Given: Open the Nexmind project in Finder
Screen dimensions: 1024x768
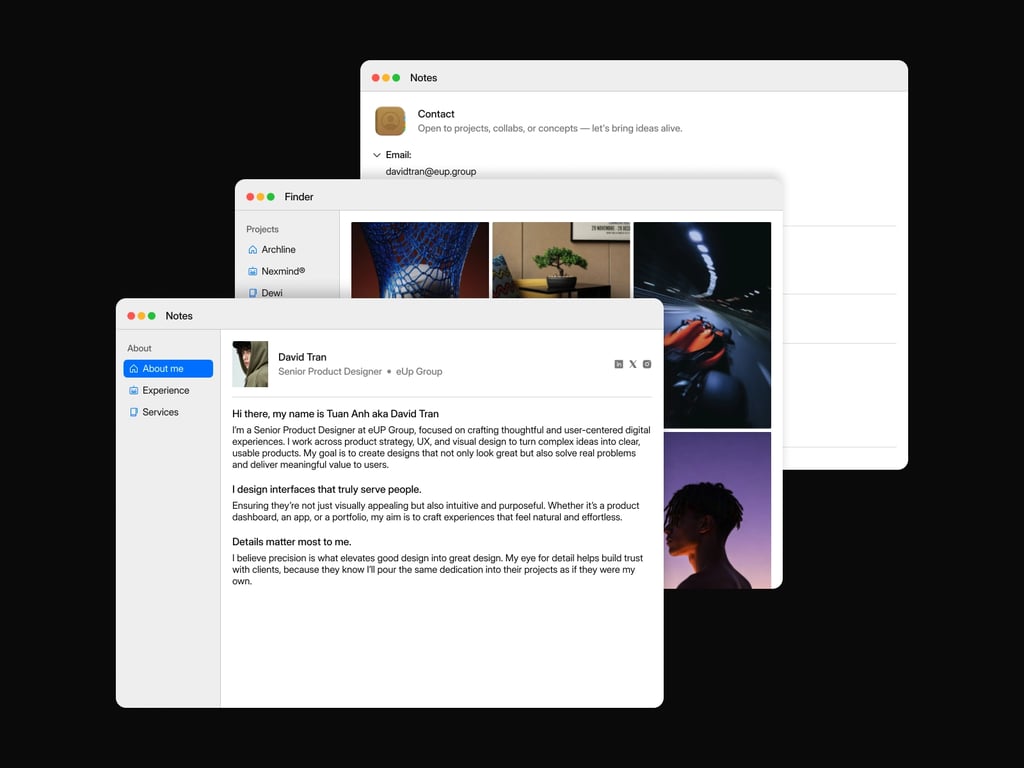Looking at the screenshot, I should (x=283, y=271).
